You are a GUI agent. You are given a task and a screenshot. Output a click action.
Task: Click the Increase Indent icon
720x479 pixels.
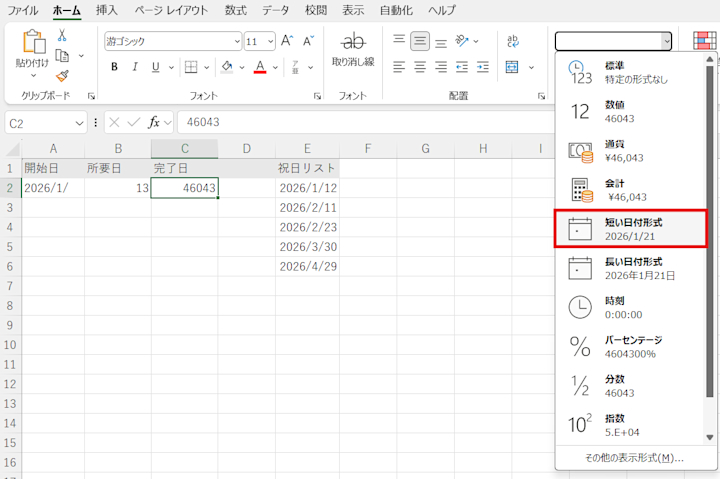coord(483,67)
